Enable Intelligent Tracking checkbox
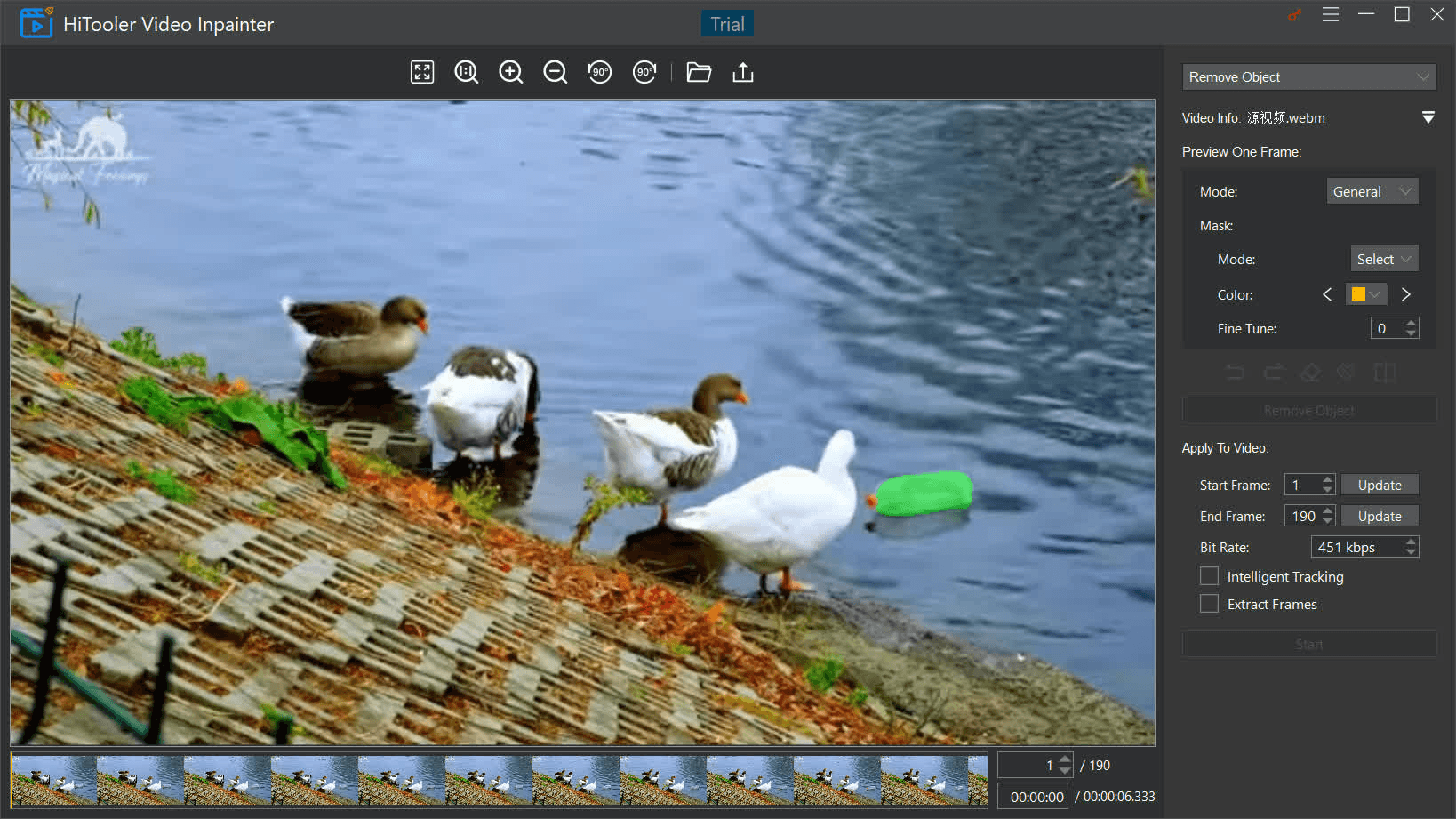Viewport: 1456px width, 819px height. click(x=1209, y=576)
